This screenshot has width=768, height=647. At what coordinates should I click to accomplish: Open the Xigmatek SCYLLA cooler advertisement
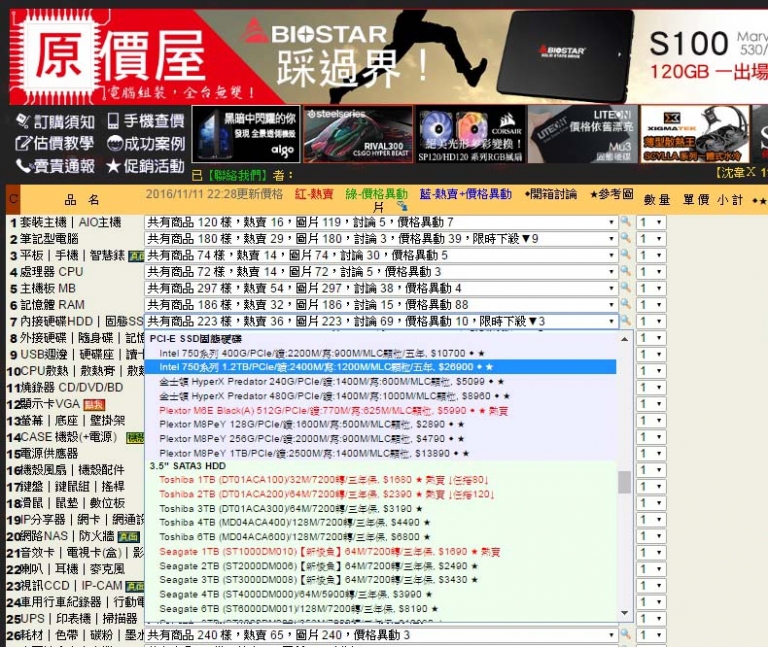coord(695,134)
